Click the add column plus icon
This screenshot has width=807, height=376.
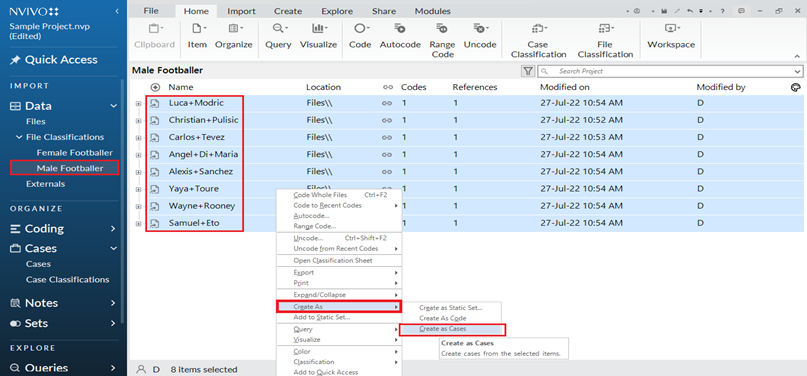155,87
